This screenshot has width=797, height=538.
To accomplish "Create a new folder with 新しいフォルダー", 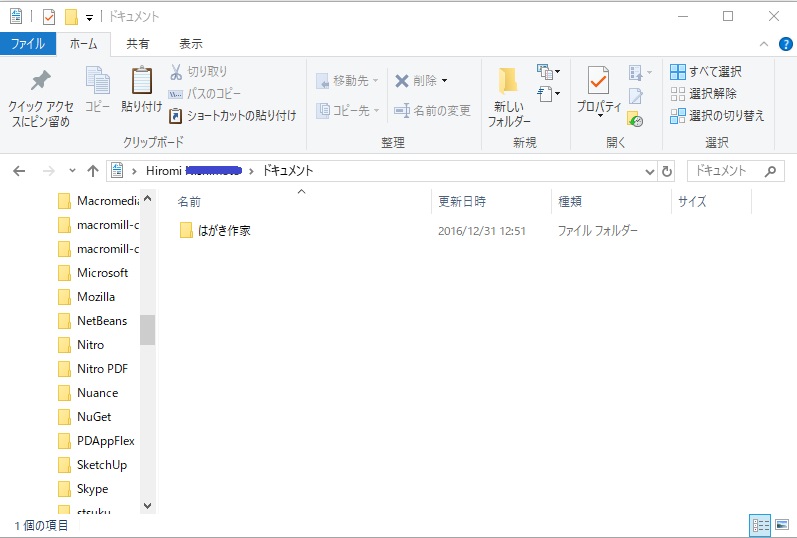I will coord(508,97).
